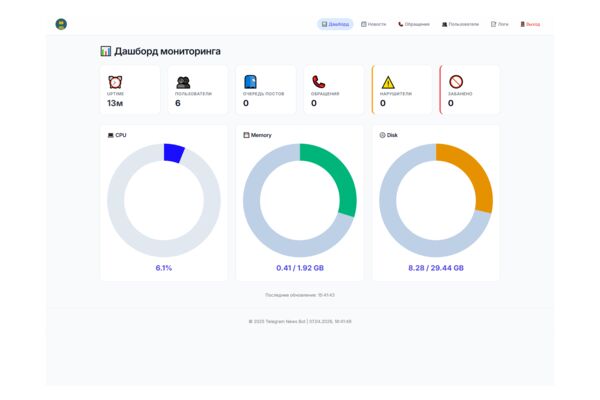Click the prohibited sign Забанено icon
Image resolution: width=600 pixels, height=400 pixels.
[x=456, y=82]
